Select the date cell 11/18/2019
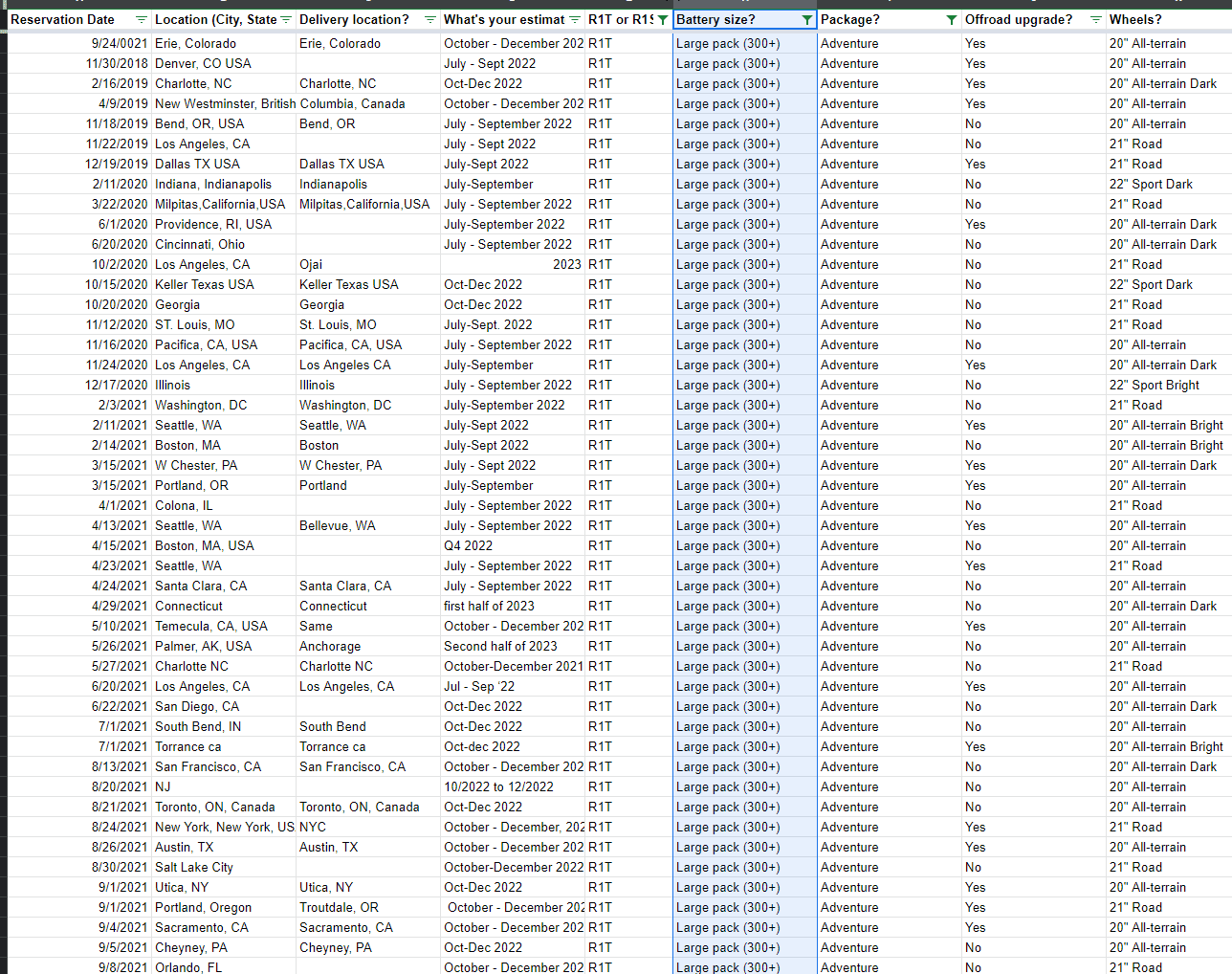 (x=79, y=124)
